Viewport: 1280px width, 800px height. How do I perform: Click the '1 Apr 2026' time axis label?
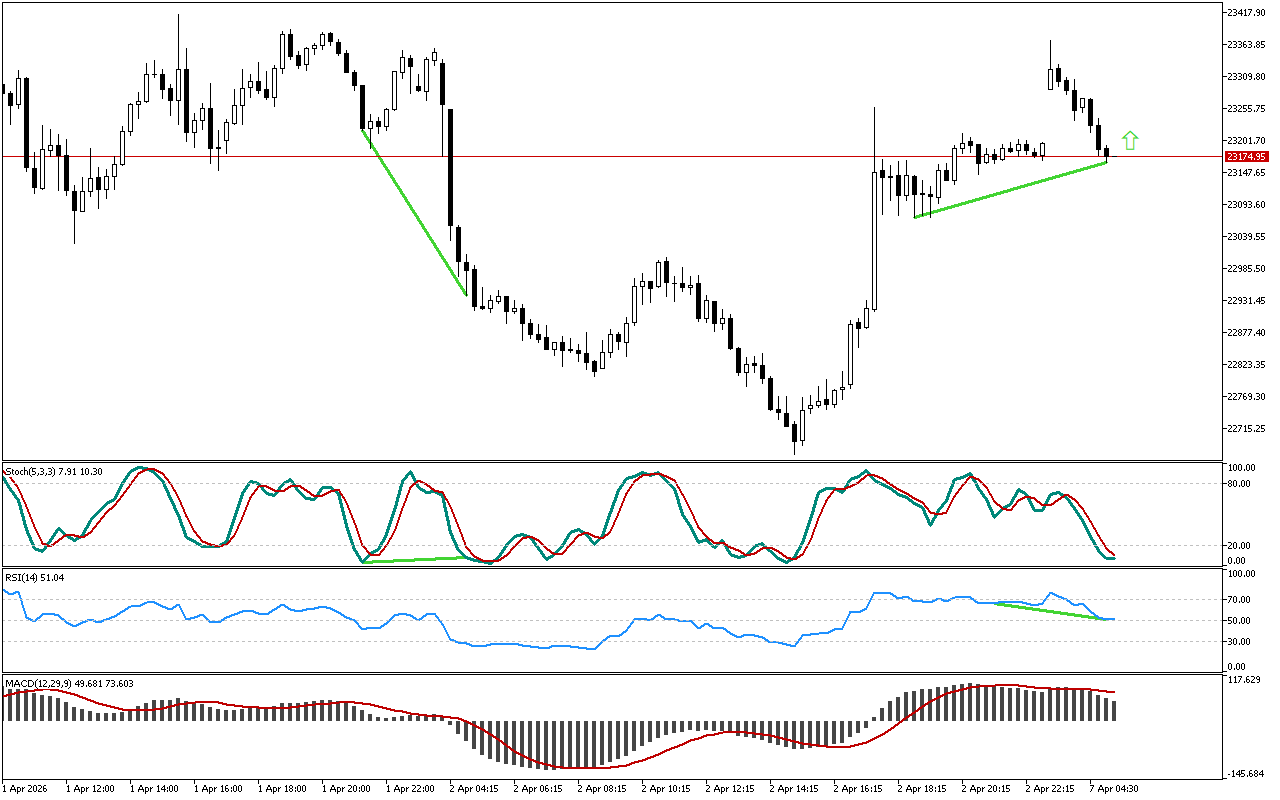[x=27, y=788]
